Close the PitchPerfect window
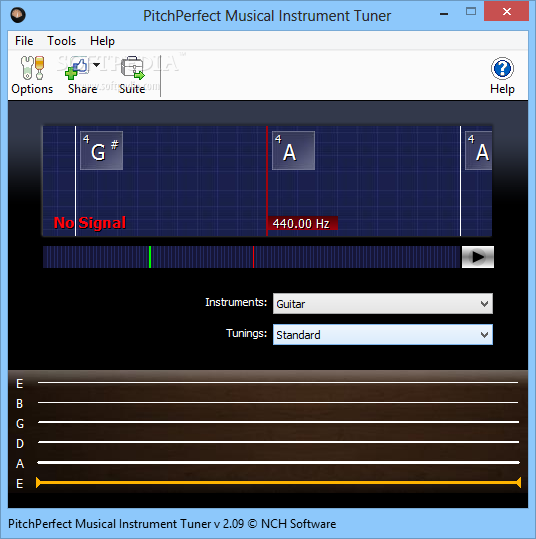Screen dimensions: 536x539 [506, 12]
